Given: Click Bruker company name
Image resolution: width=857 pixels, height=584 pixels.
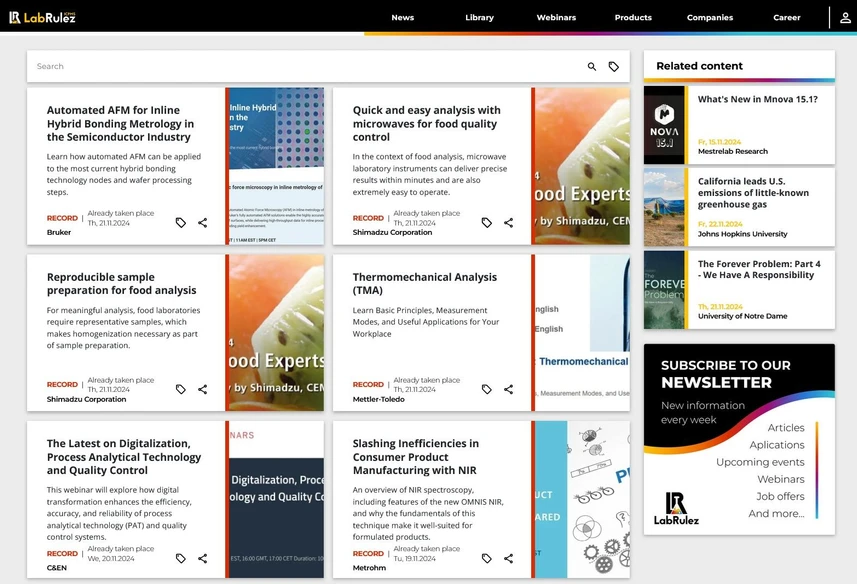Looking at the screenshot, I should pos(58,232).
